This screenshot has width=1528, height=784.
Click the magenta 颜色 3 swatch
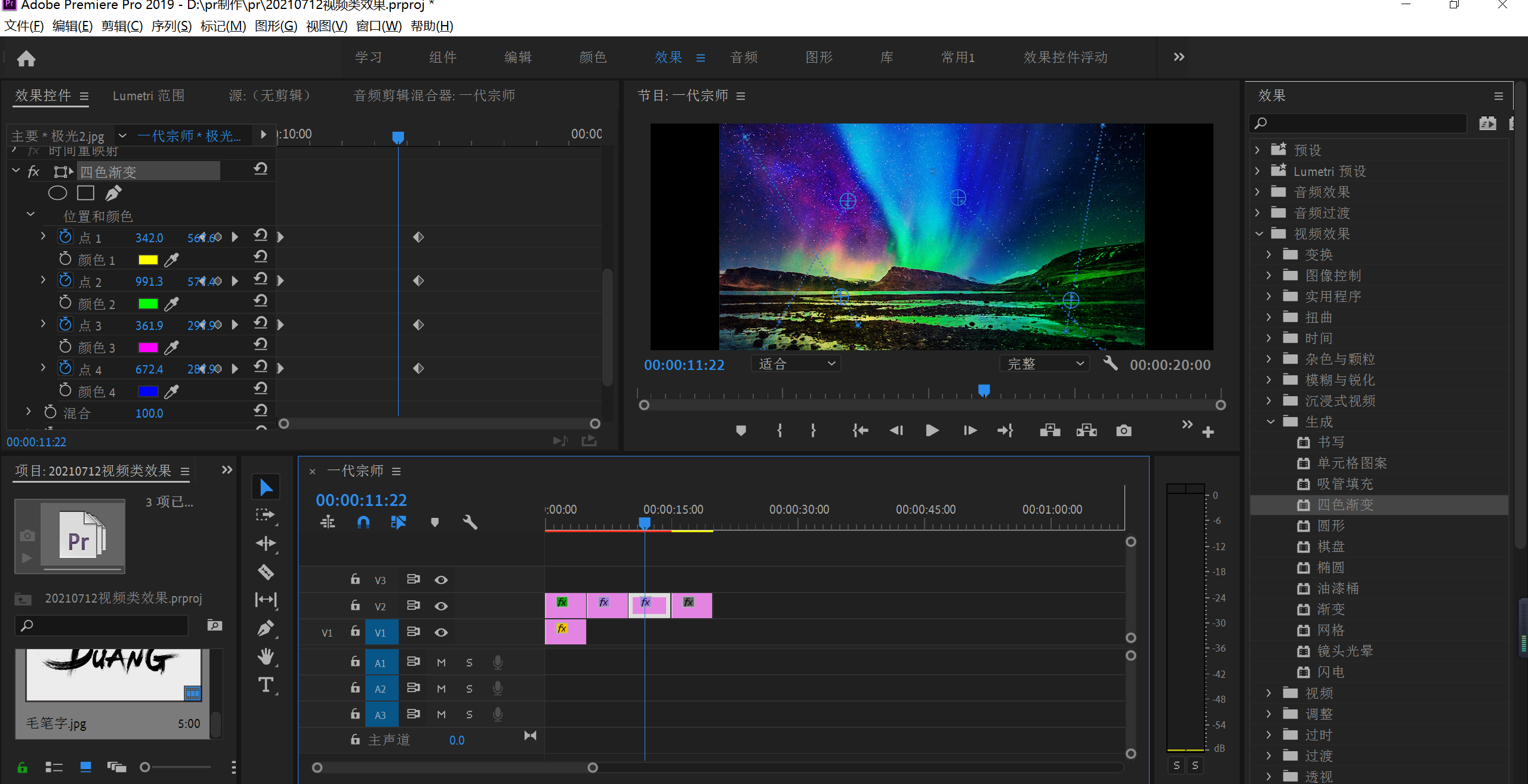pyautogui.click(x=148, y=348)
